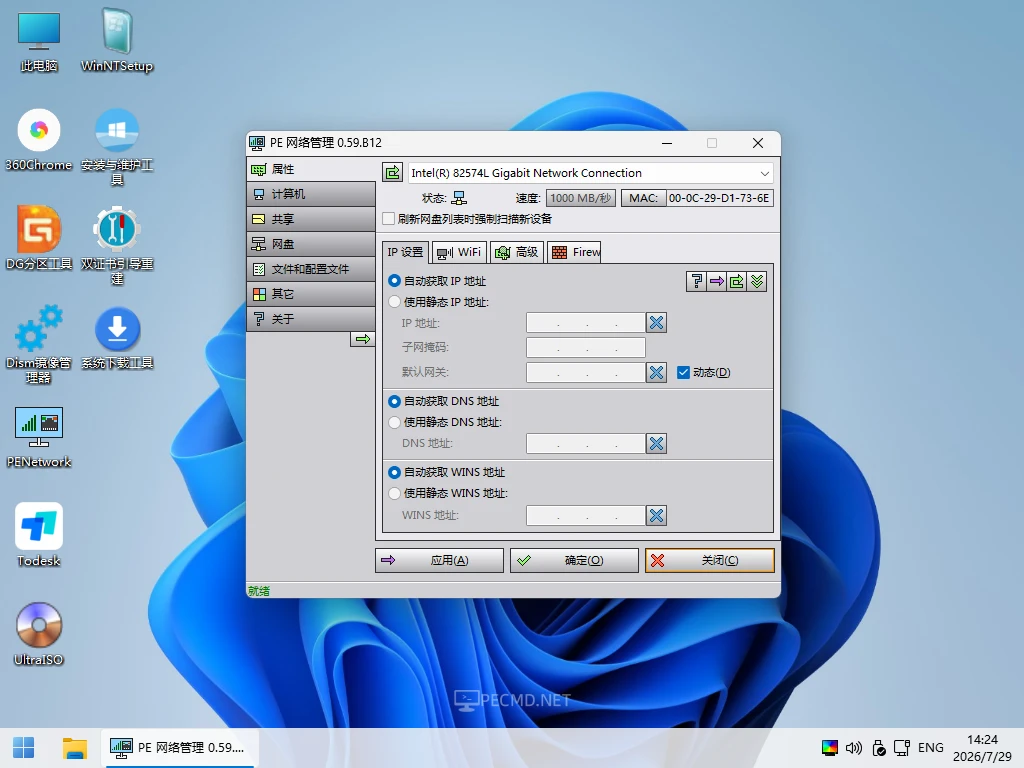Image resolution: width=1024 pixels, height=768 pixels.
Task: Click network tray icon in taskbar
Action: point(902,748)
